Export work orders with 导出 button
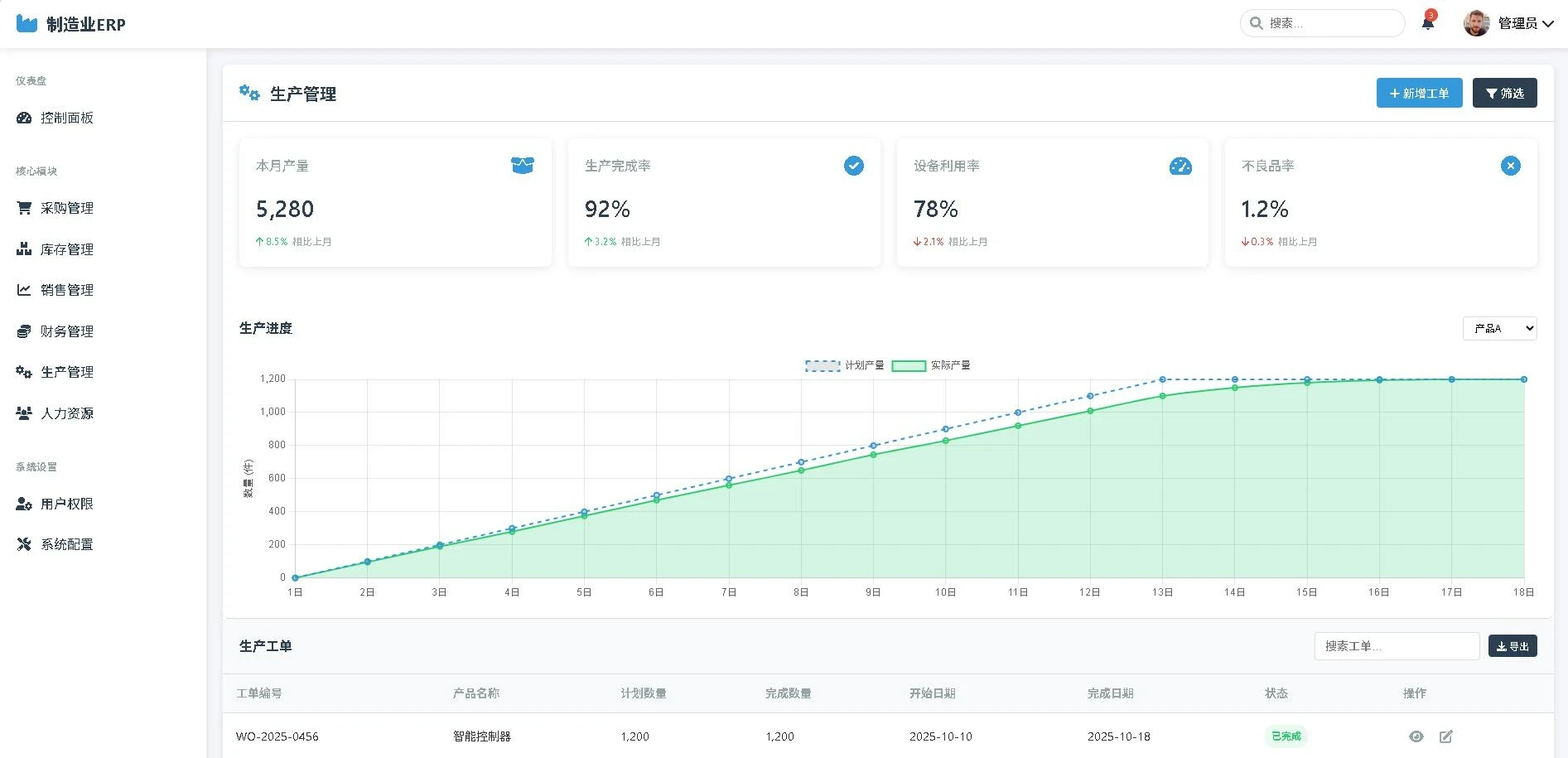The height and width of the screenshot is (758, 1568). (x=1512, y=646)
